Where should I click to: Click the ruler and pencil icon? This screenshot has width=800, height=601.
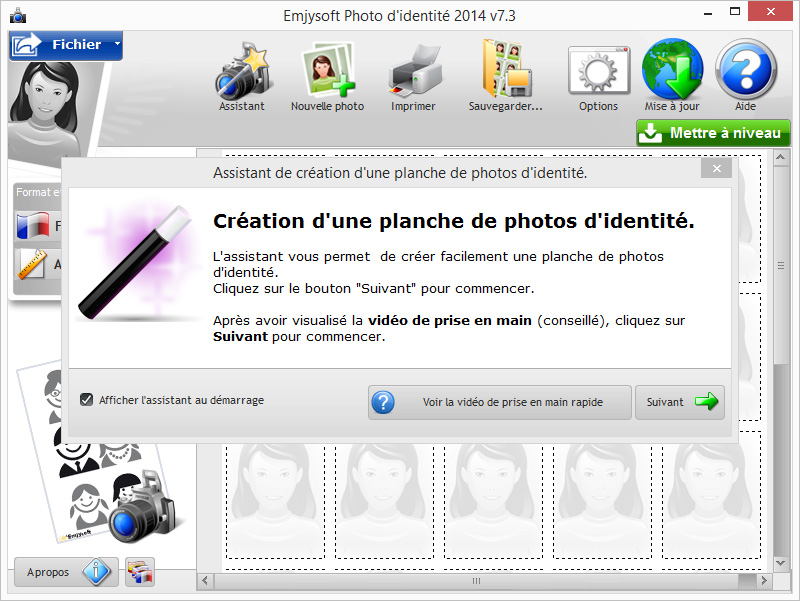(x=32, y=265)
